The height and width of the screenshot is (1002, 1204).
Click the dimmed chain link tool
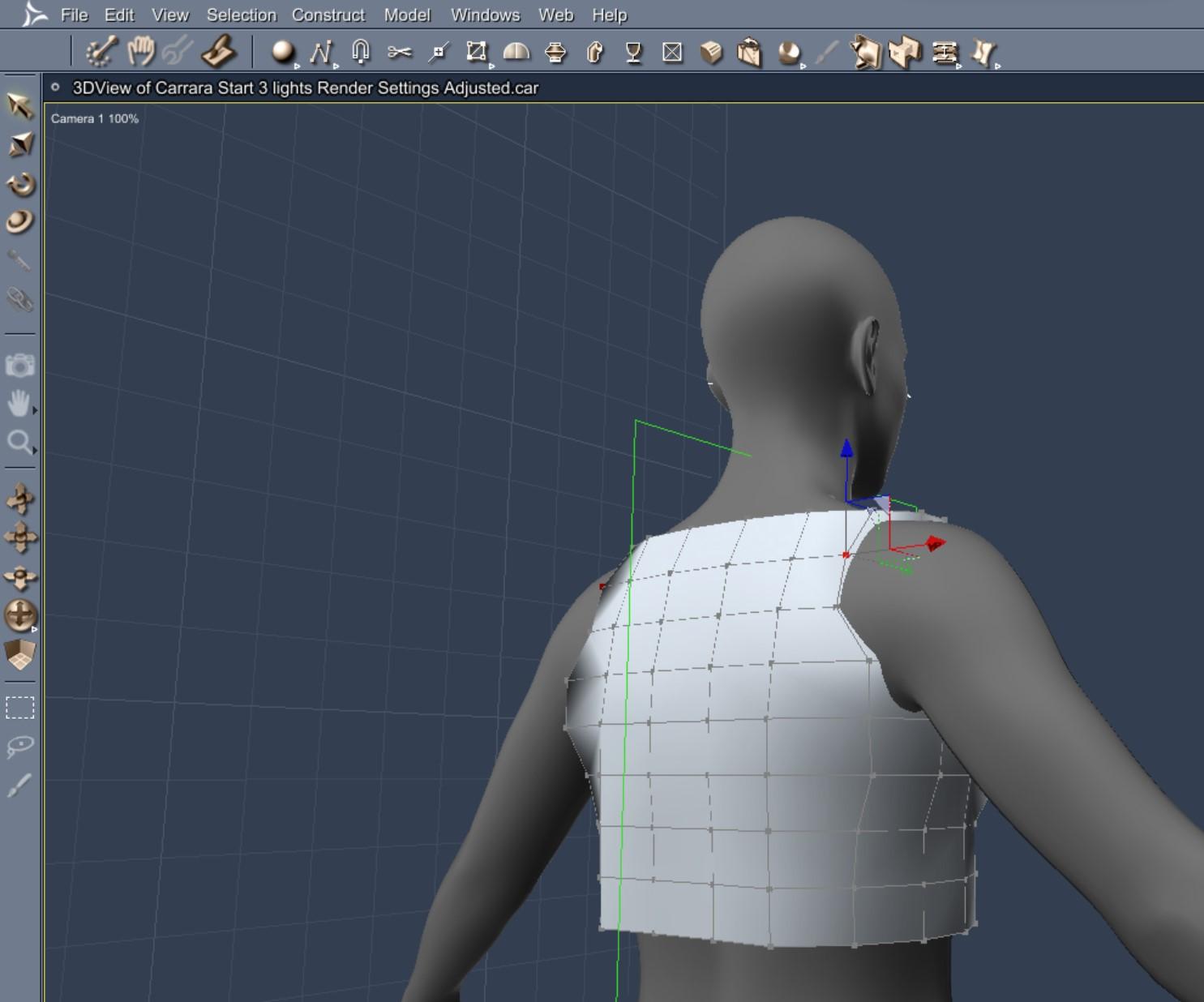coord(20,300)
